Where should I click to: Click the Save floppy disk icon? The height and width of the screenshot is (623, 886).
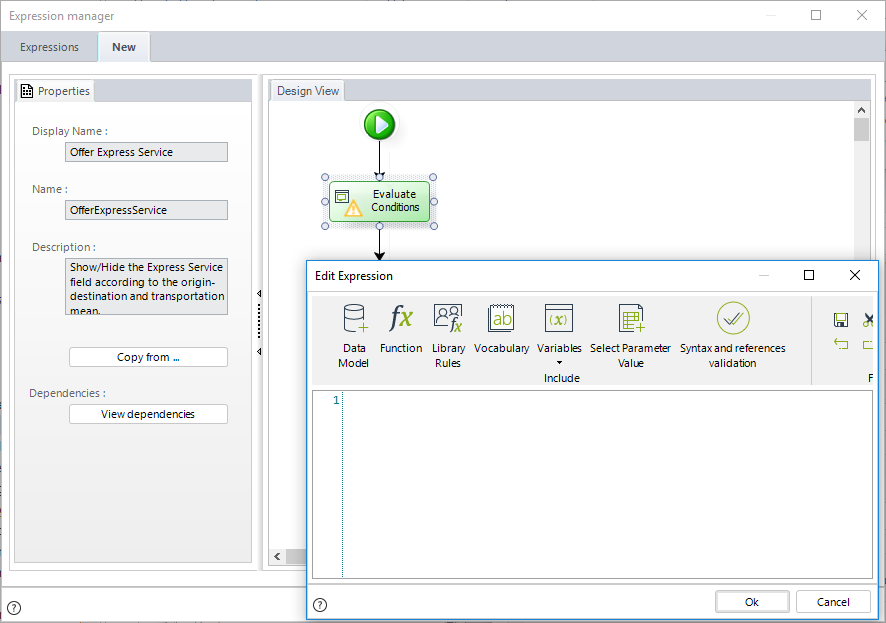[x=841, y=320]
